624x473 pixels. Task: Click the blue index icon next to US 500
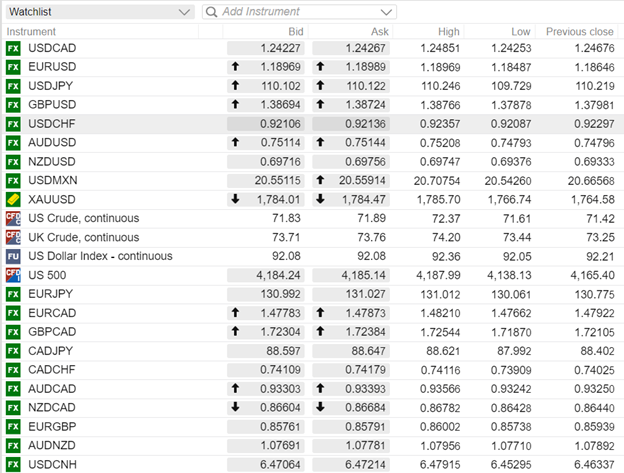tap(13, 275)
